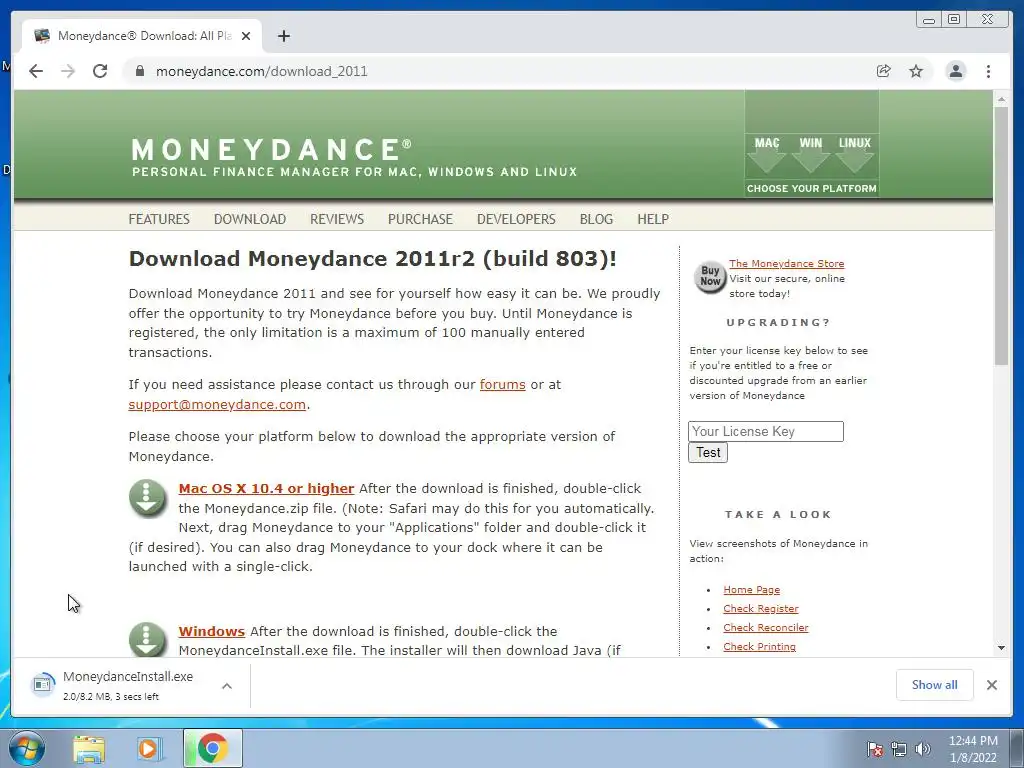
Task: Open the Check Register screenshot link
Action: point(760,609)
